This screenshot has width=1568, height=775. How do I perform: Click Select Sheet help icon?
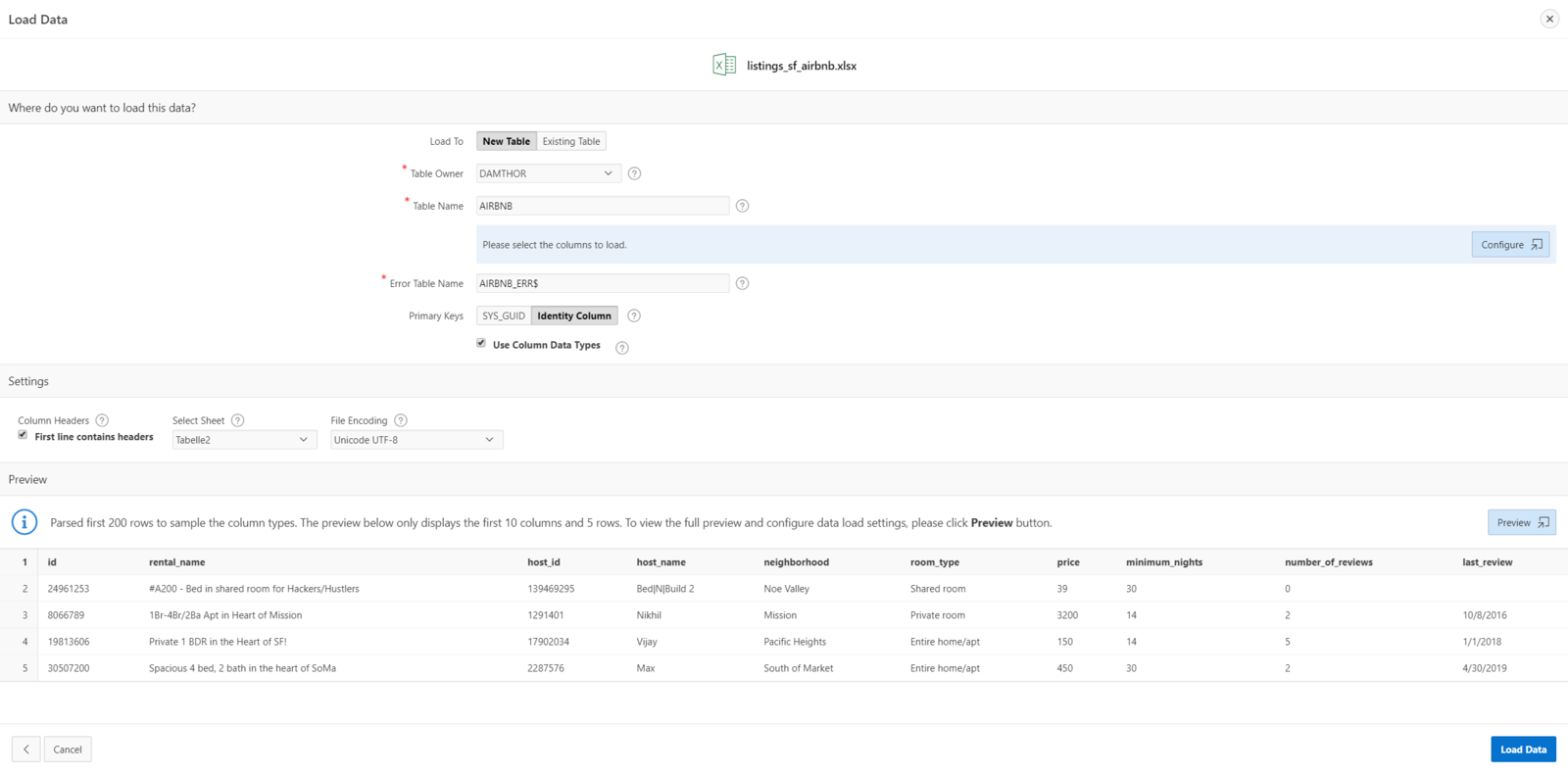[x=237, y=420]
